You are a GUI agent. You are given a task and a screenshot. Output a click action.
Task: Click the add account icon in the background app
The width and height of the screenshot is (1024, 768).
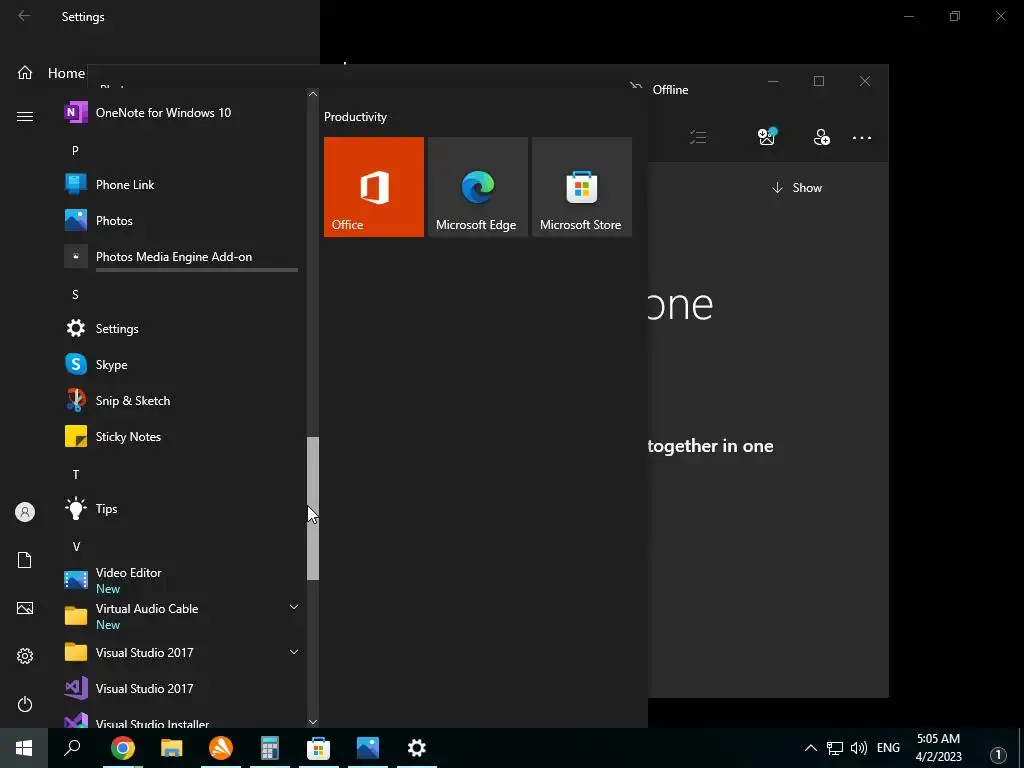(x=822, y=137)
